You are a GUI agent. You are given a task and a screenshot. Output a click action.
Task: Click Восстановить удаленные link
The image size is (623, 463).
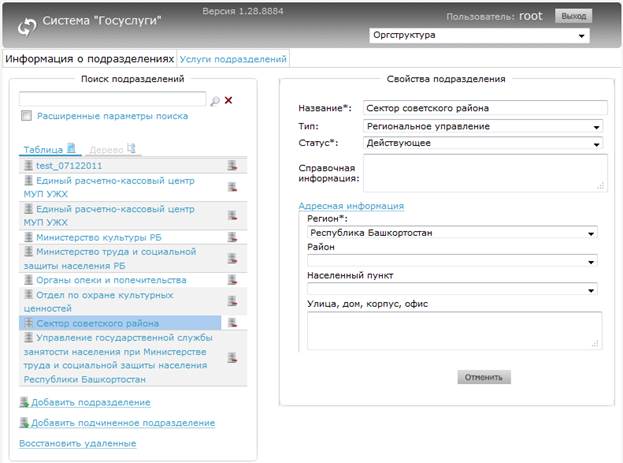[x=77, y=443]
